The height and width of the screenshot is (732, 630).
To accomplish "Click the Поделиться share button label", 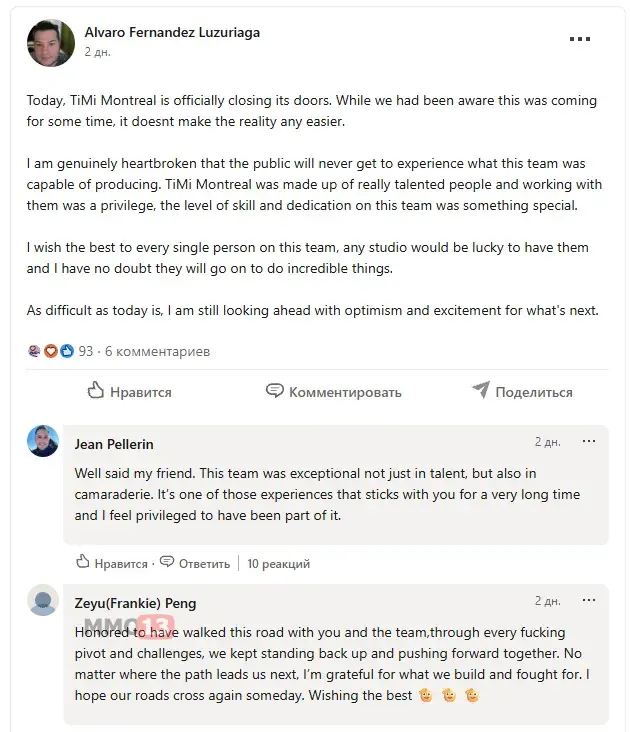I will point(534,392).
